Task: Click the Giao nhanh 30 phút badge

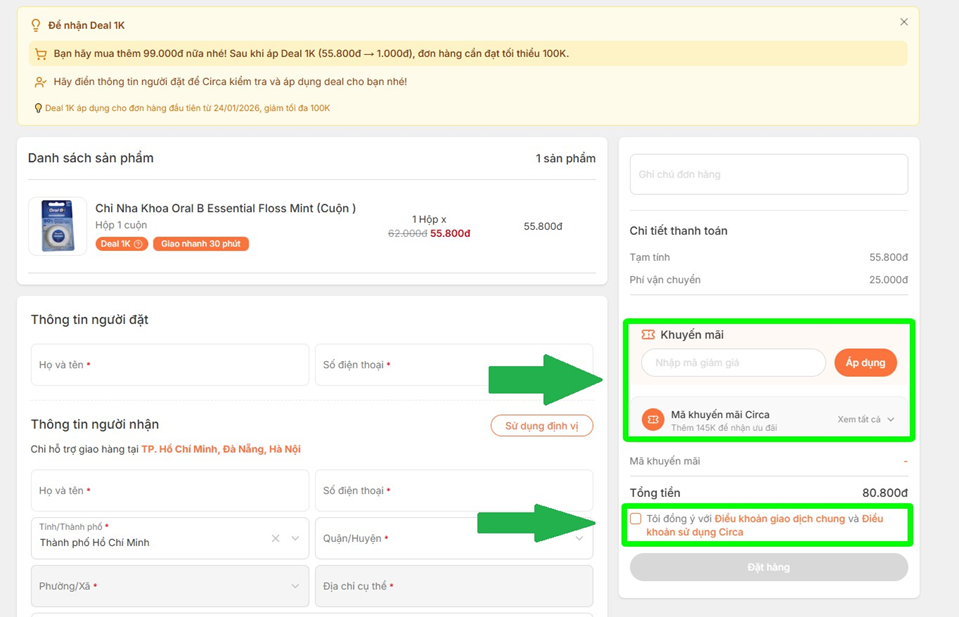Action: tap(201, 244)
